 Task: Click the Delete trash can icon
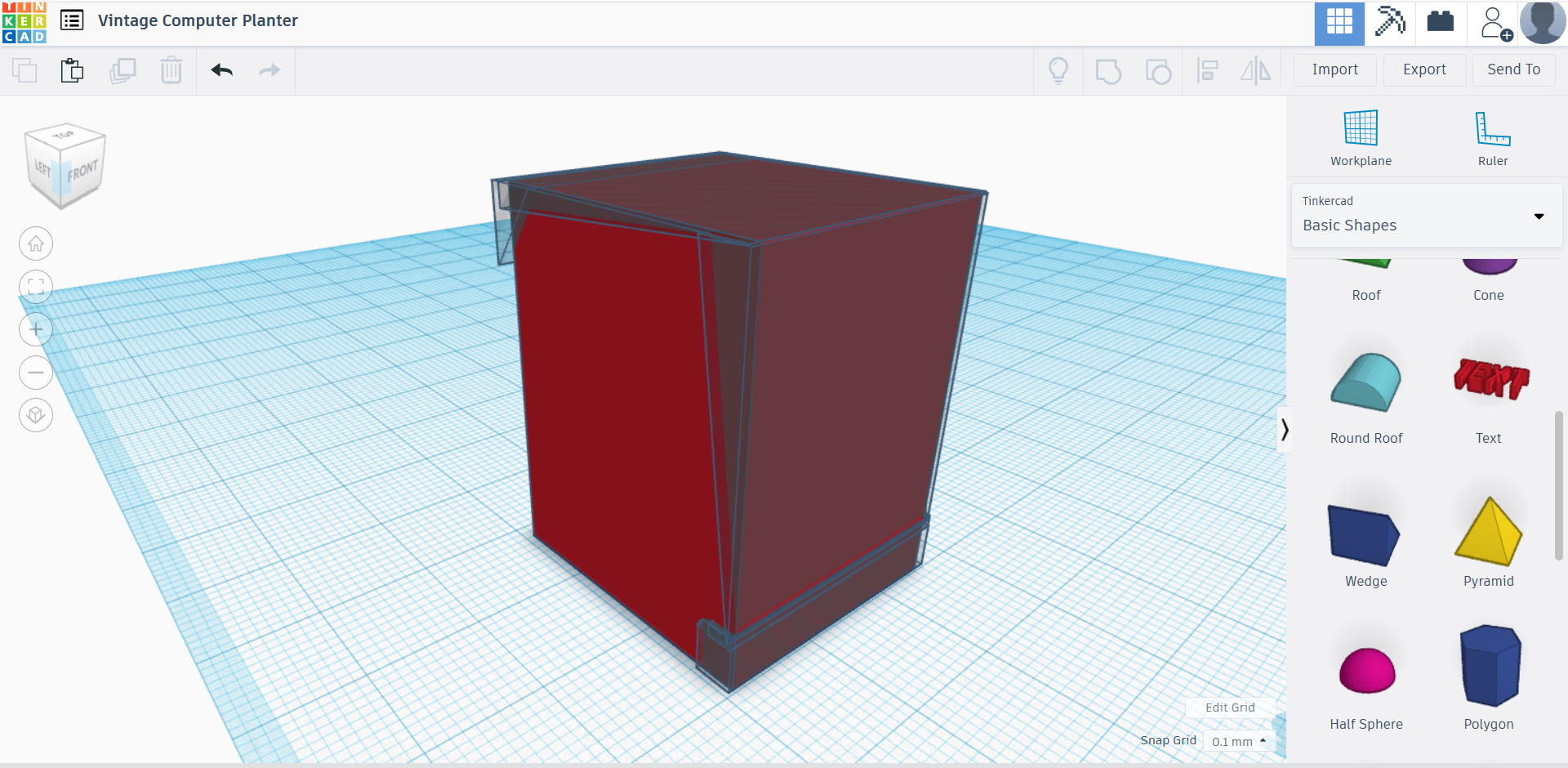[171, 70]
